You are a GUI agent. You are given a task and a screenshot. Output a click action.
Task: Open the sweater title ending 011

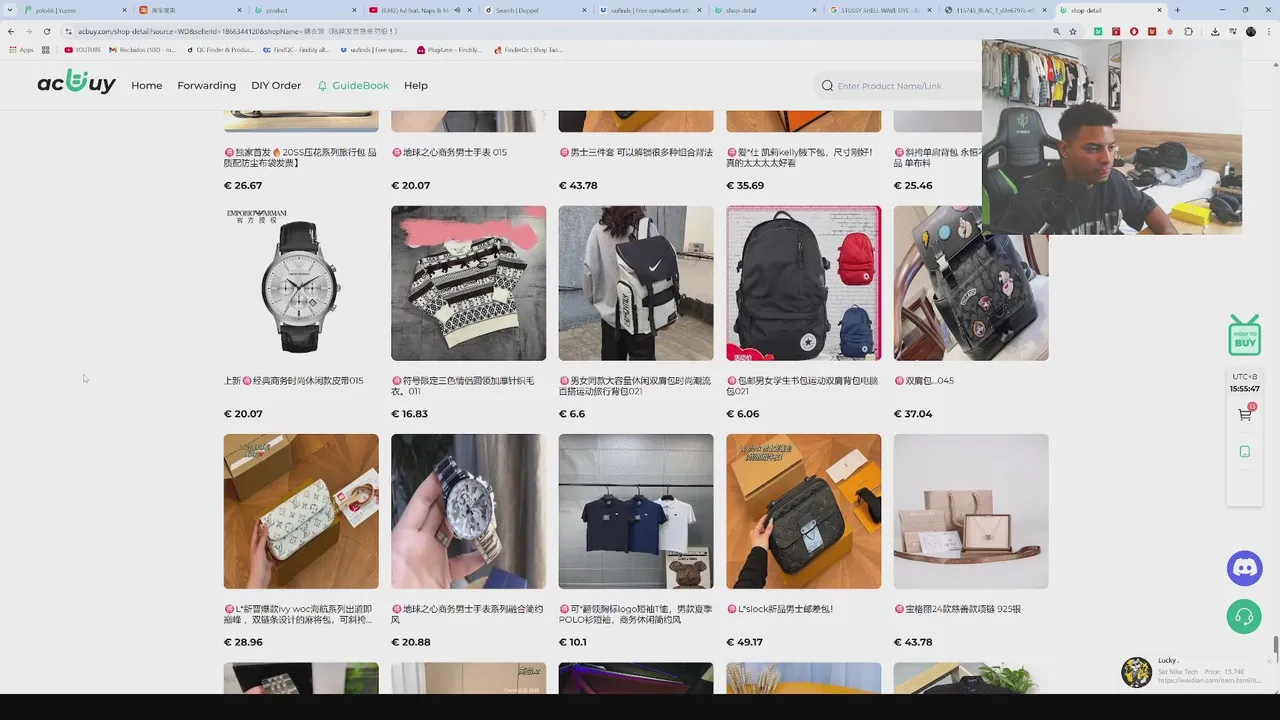[463, 386]
